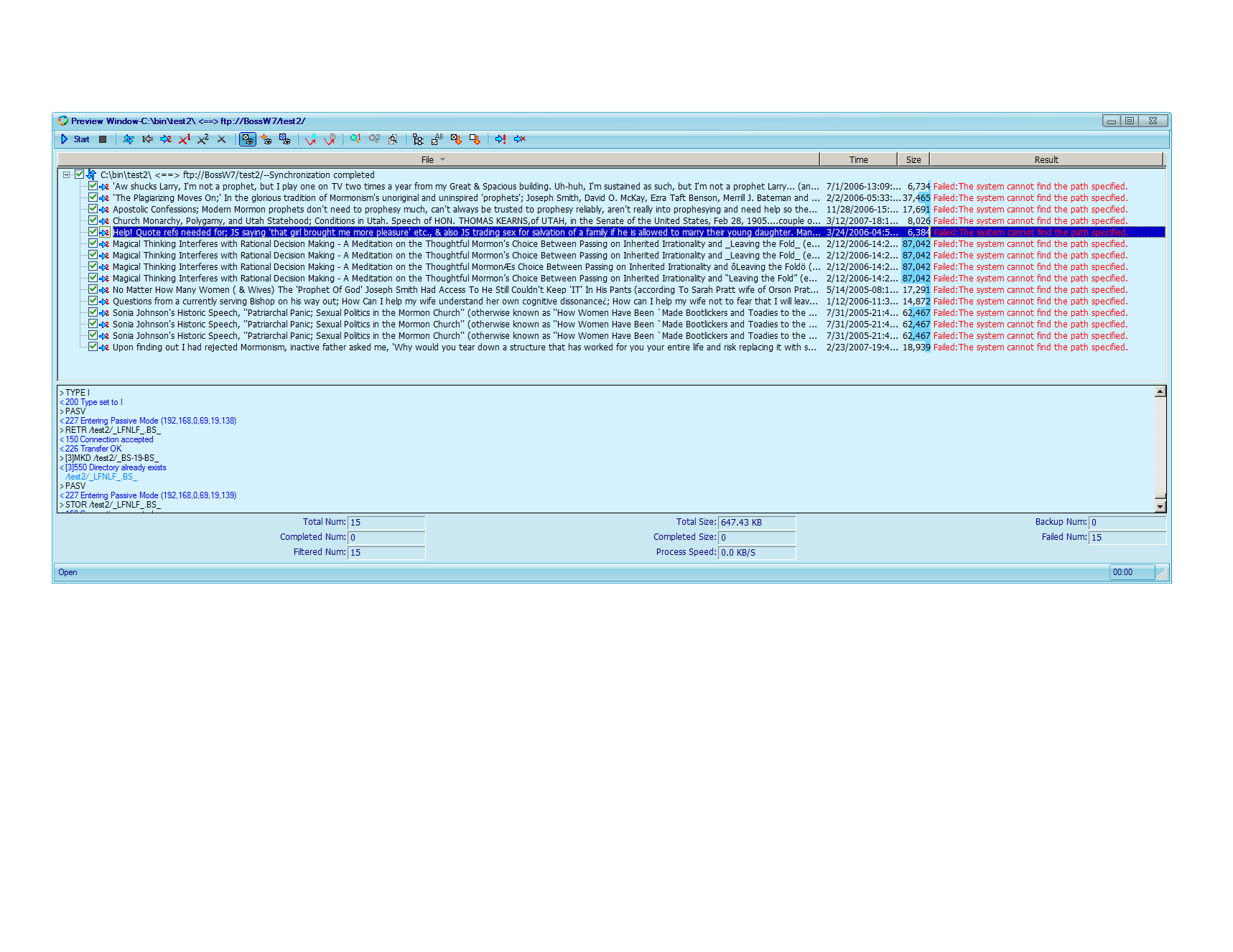Uncheck 'The Plagiarizing Moves On' row checkbox
1233x952 pixels.
click(x=93, y=197)
